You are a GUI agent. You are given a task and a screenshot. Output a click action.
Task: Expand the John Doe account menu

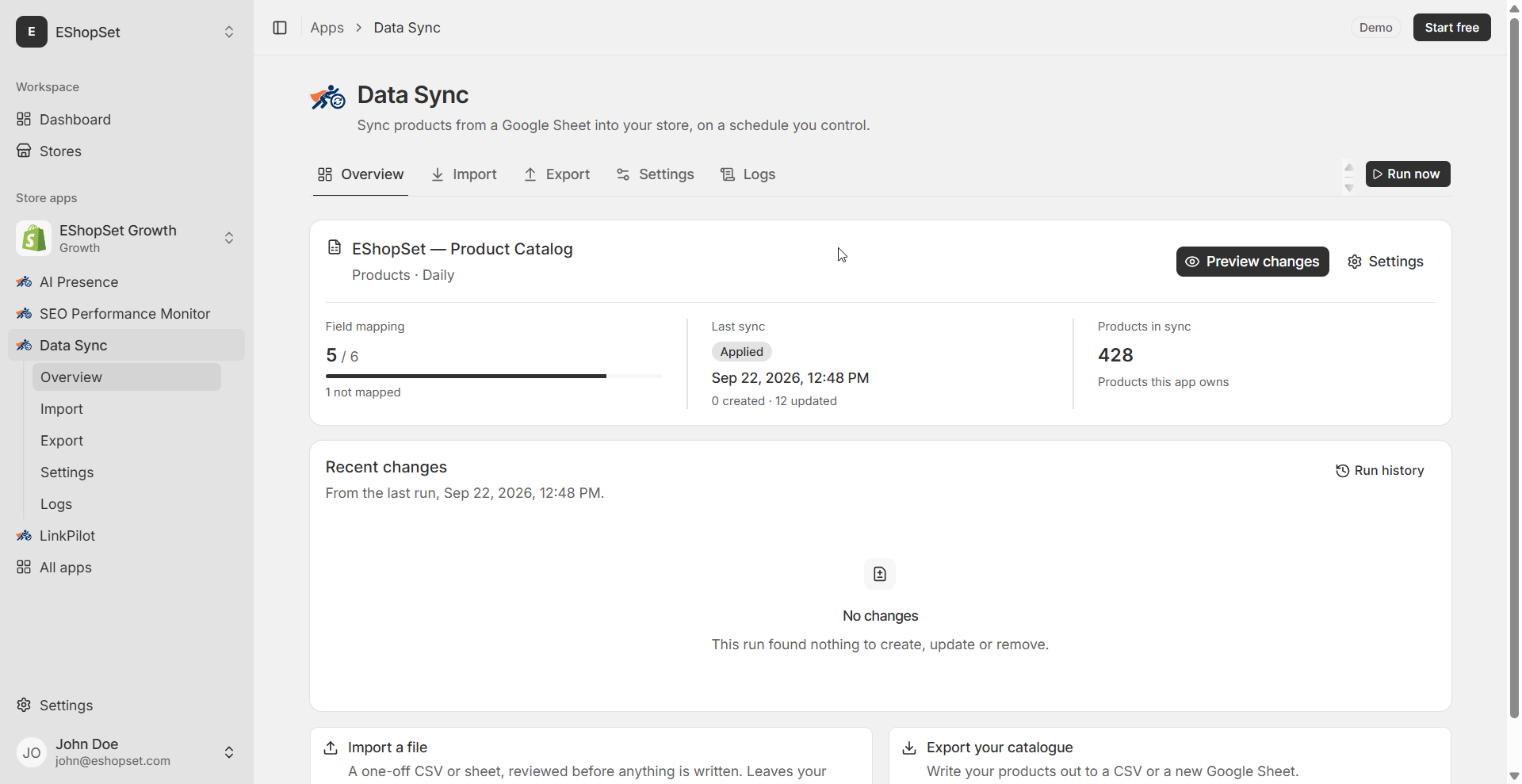point(229,752)
